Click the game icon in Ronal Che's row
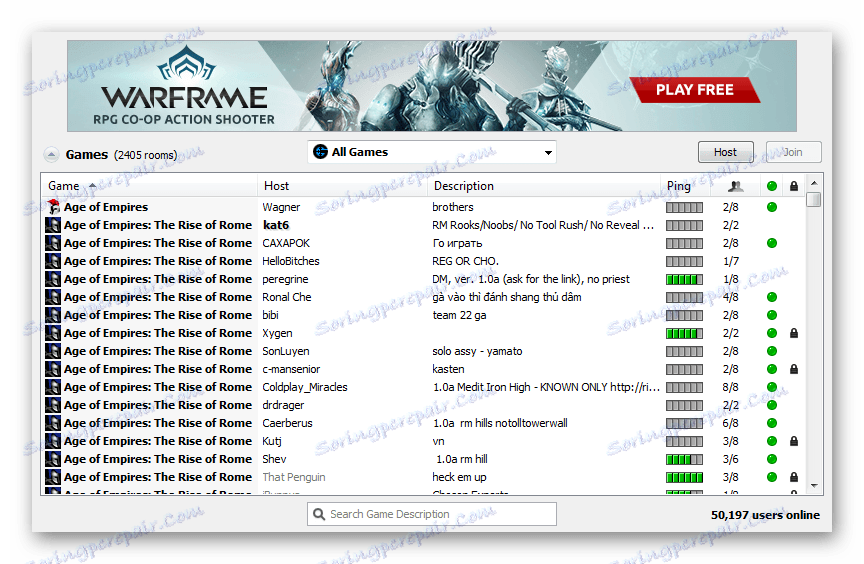Image resolution: width=864 pixels, height=564 pixels. coord(53,297)
